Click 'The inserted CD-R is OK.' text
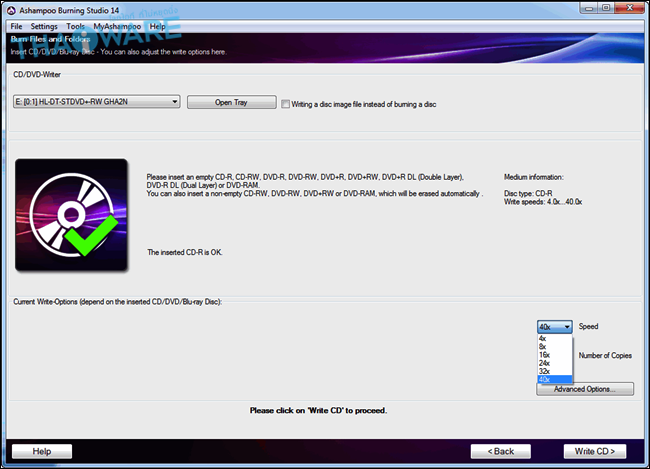The image size is (650, 469). pos(185,252)
